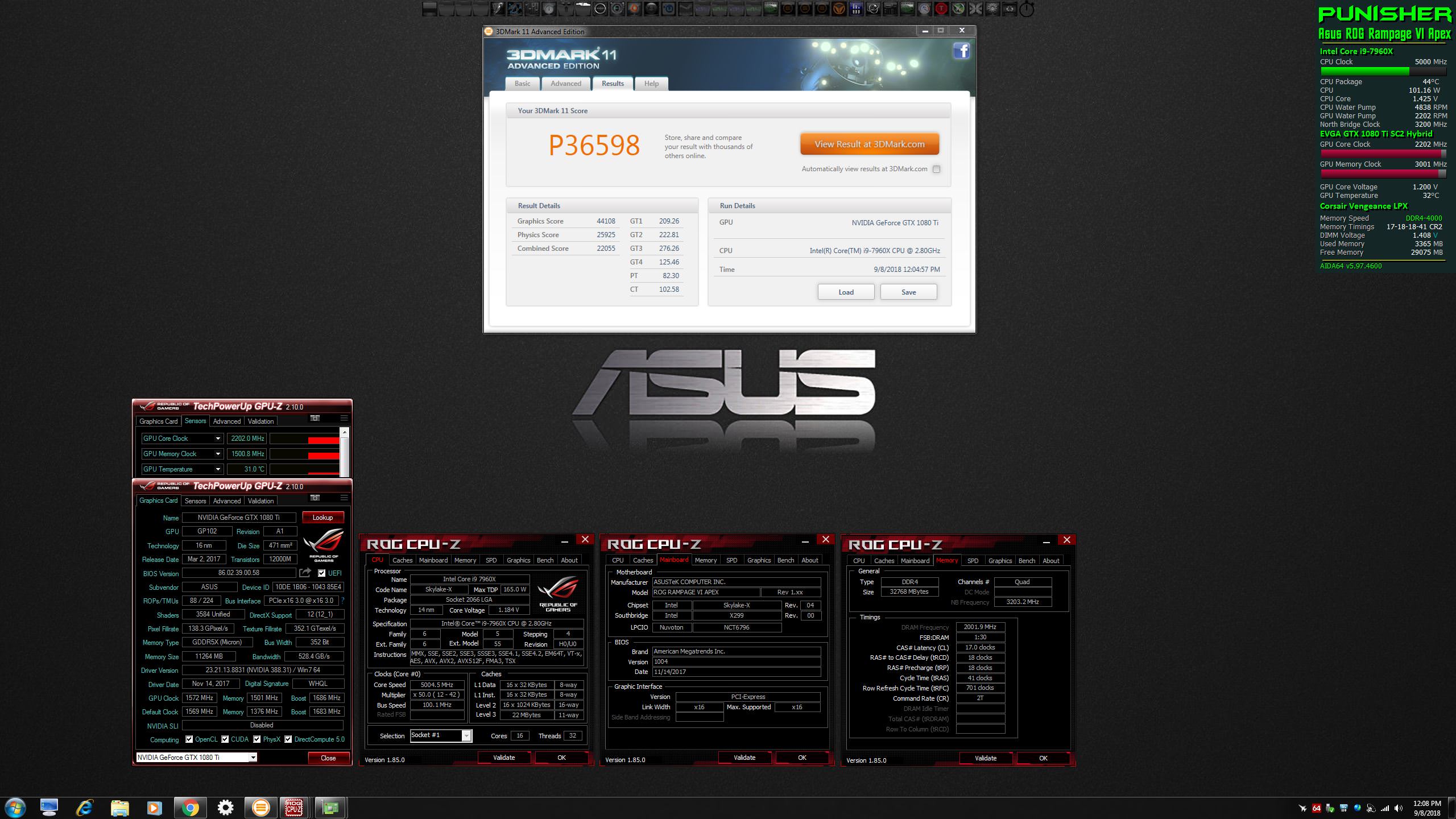1456x819 pixels.
Task: Open the Bench tab in CPU-Z Memory window
Action: tap(1027, 561)
